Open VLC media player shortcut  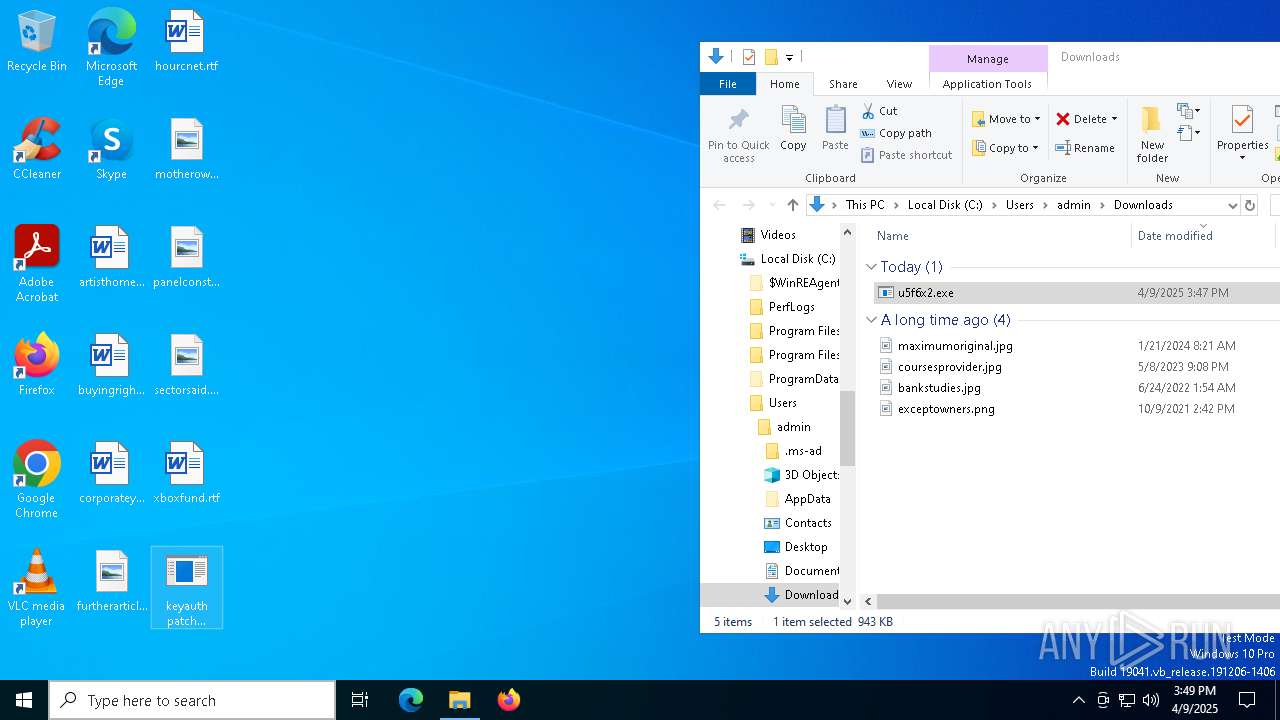pos(37,589)
